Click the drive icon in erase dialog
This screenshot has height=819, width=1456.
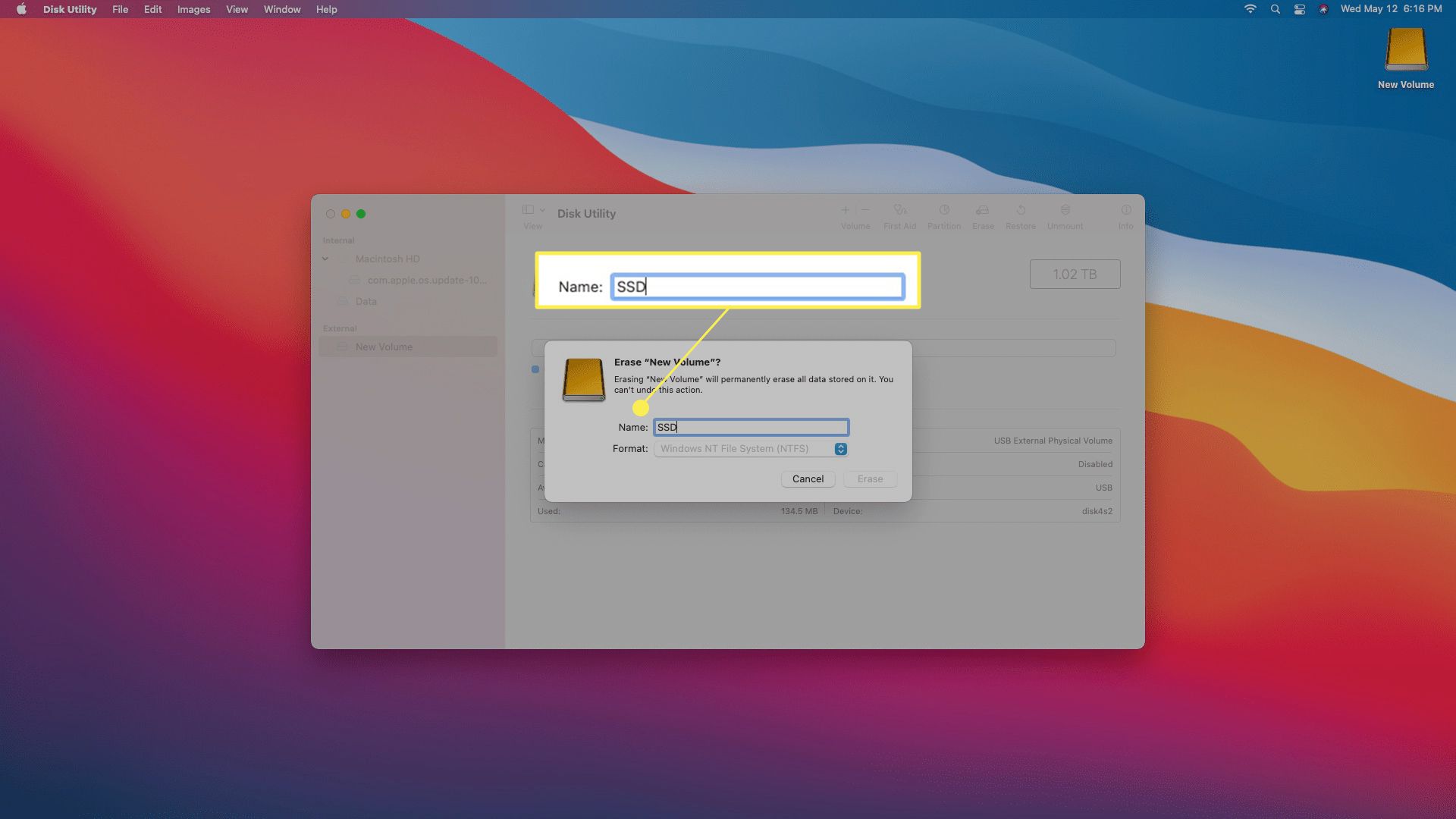pyautogui.click(x=584, y=379)
